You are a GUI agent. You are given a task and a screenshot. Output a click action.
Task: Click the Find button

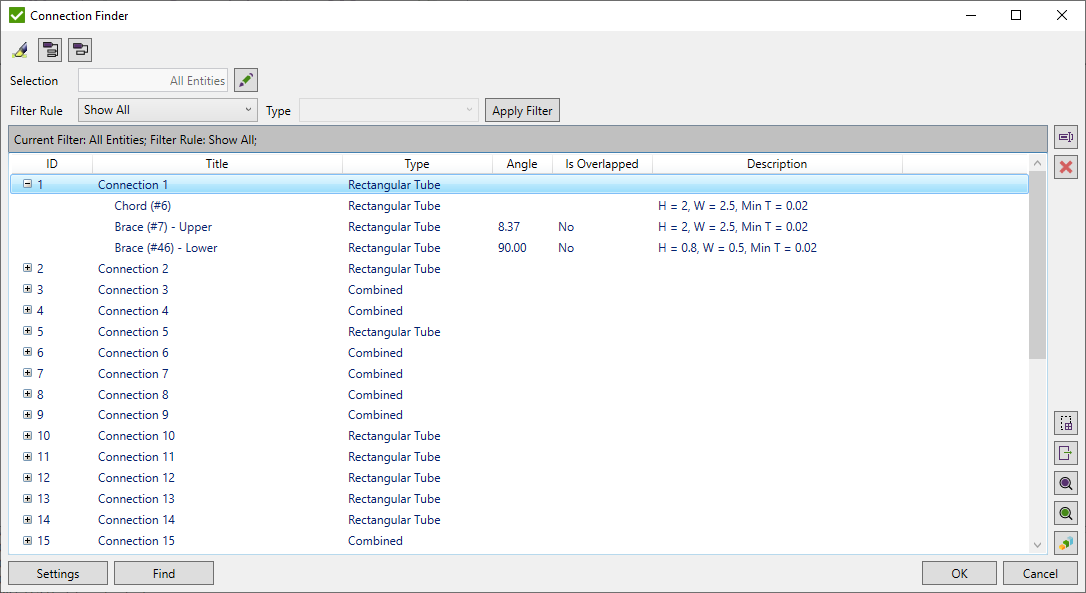point(163,573)
